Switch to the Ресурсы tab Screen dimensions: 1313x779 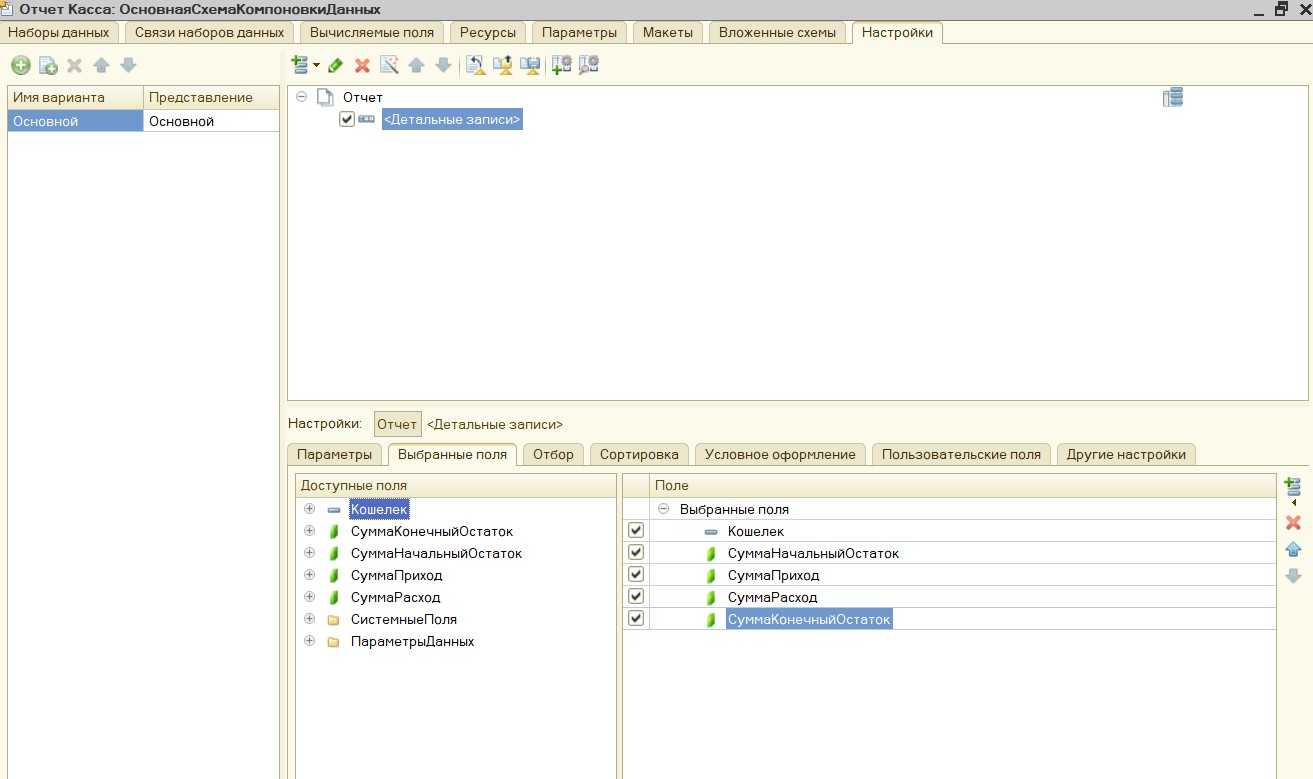(x=487, y=32)
